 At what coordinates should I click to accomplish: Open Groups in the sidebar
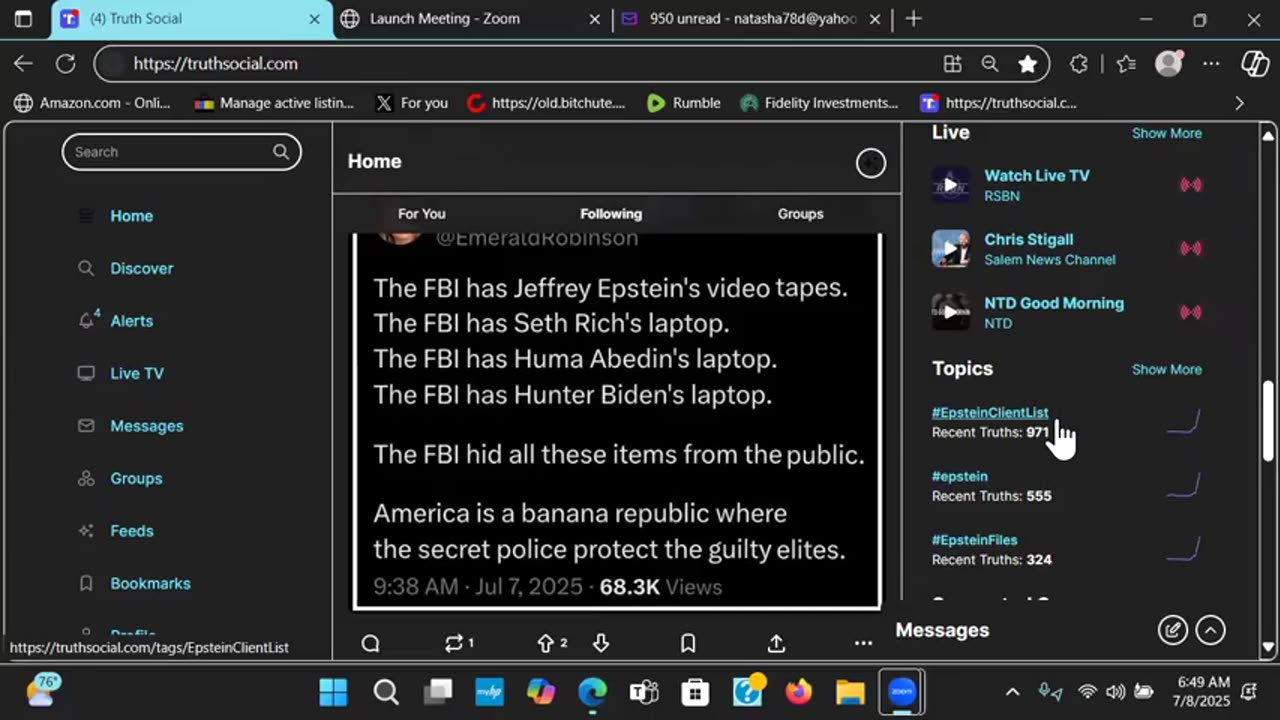(120, 478)
